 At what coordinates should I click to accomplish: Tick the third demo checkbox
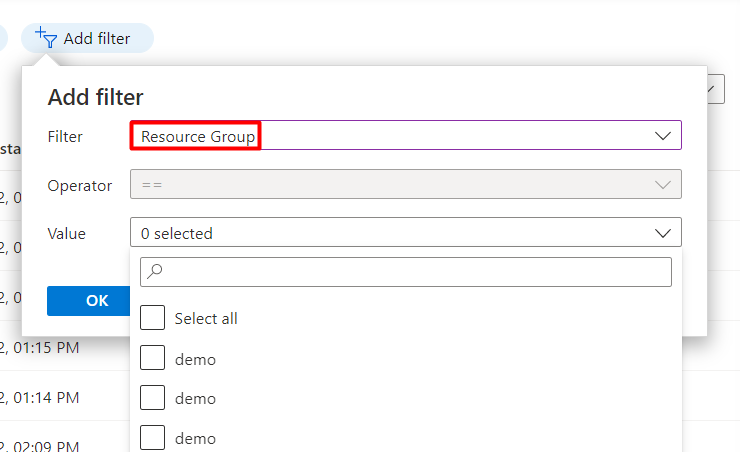152,438
